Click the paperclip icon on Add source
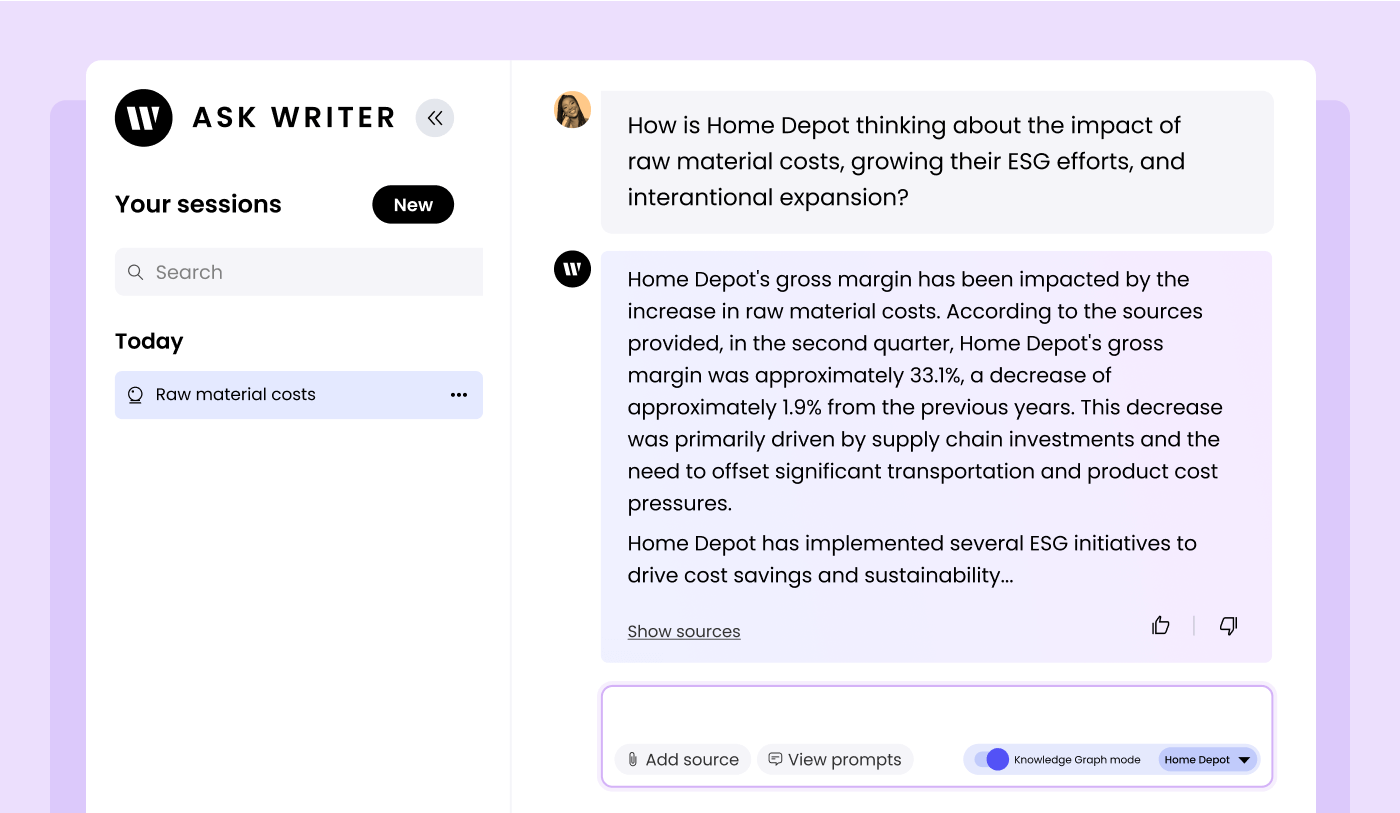This screenshot has height=813, width=1400. point(633,760)
